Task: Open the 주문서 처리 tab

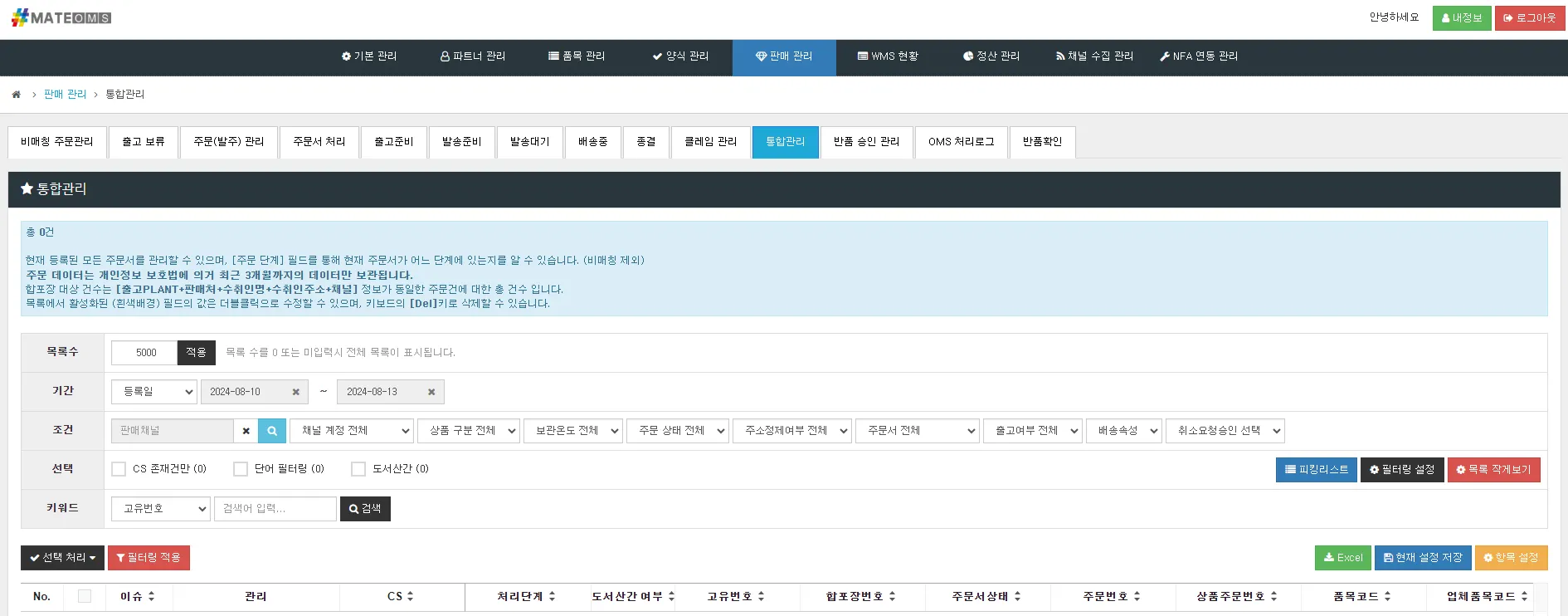Action: pyautogui.click(x=319, y=142)
